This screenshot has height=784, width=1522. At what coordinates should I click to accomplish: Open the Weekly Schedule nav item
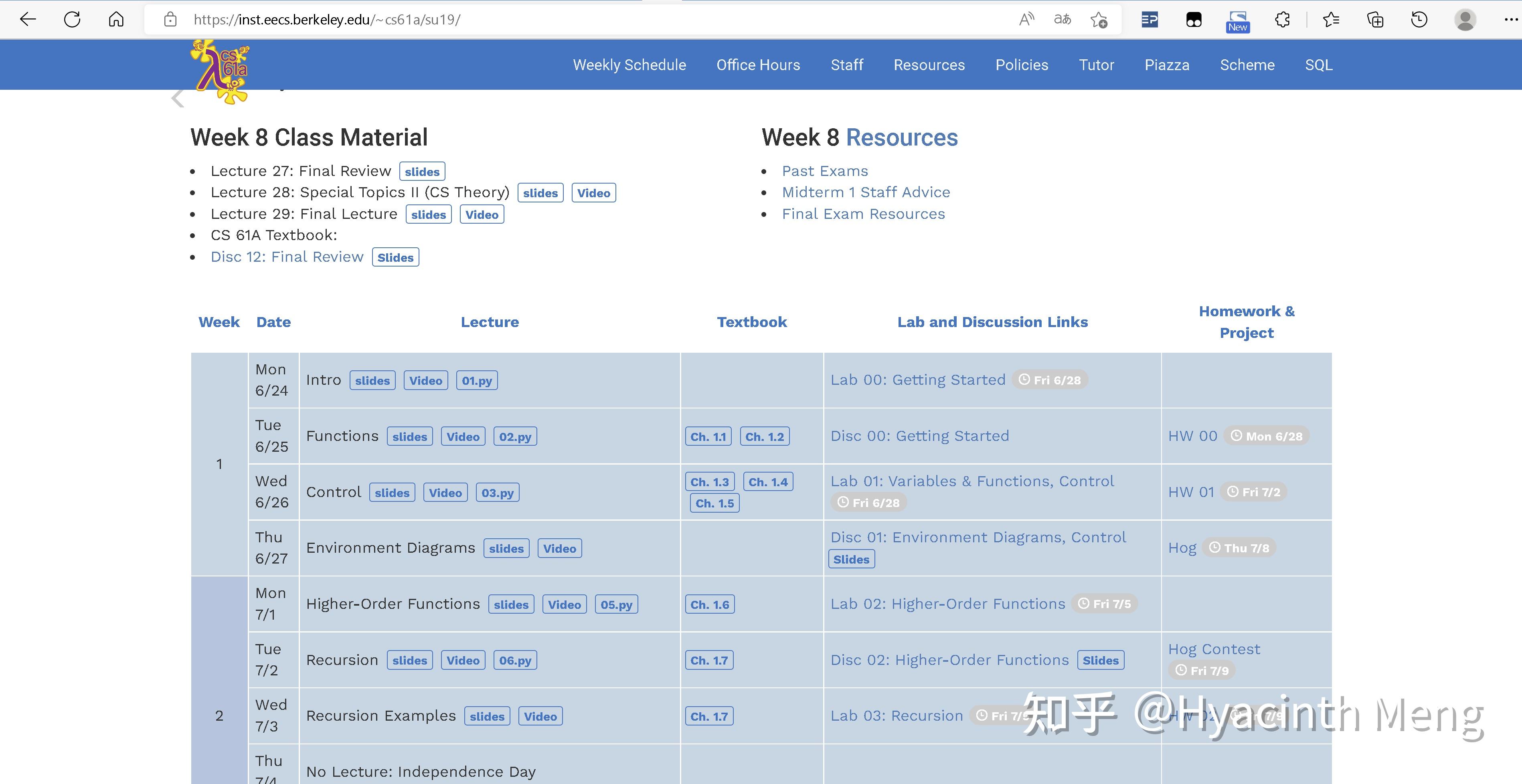coord(629,65)
